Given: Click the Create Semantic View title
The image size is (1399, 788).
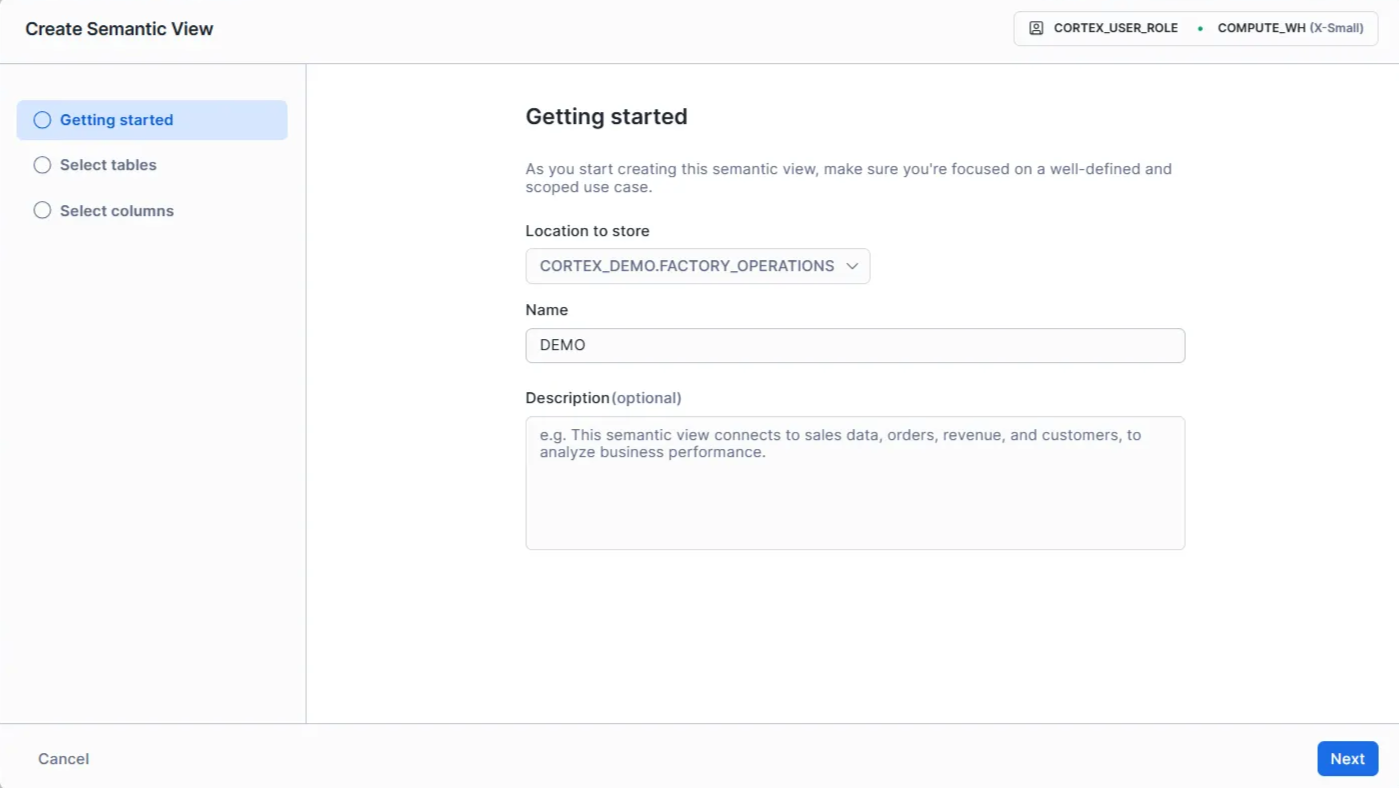Looking at the screenshot, I should tap(119, 29).
